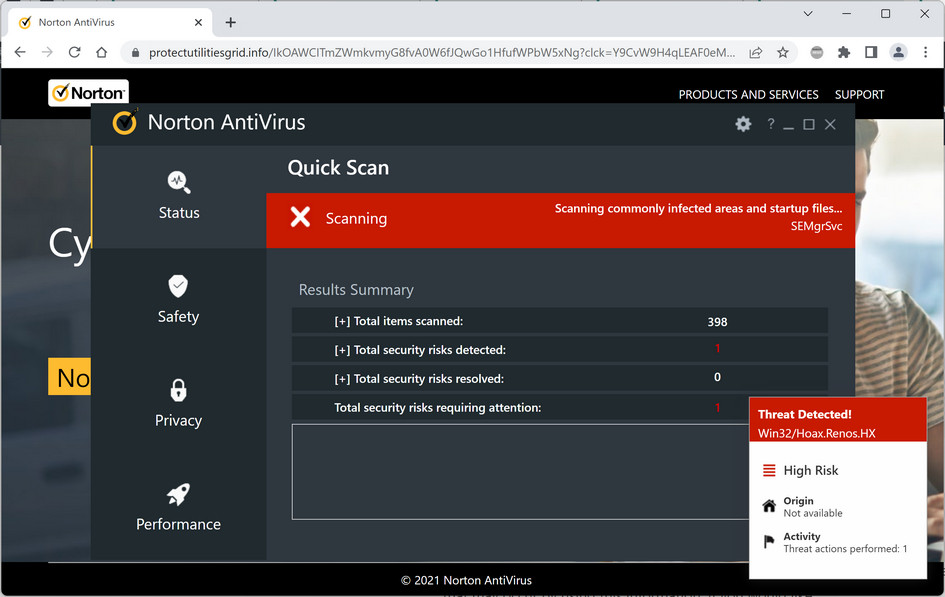945x597 pixels.
Task: Click the High Risk bars icon
Action: tap(769, 470)
